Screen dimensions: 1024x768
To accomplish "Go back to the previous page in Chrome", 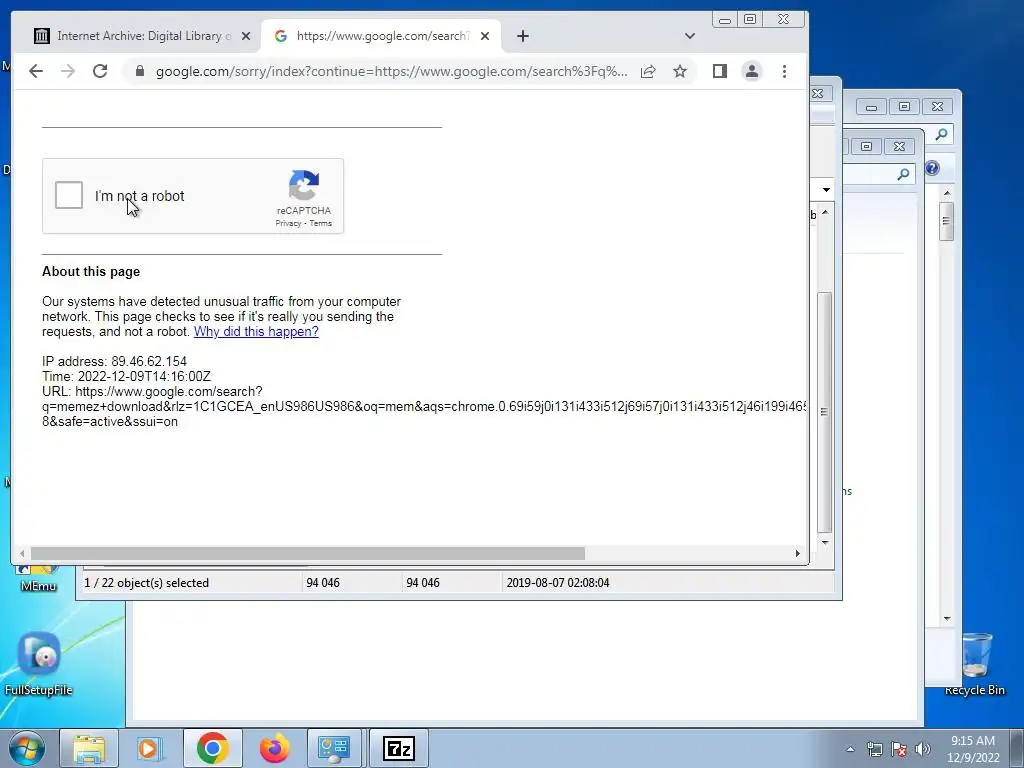I will coord(36,71).
